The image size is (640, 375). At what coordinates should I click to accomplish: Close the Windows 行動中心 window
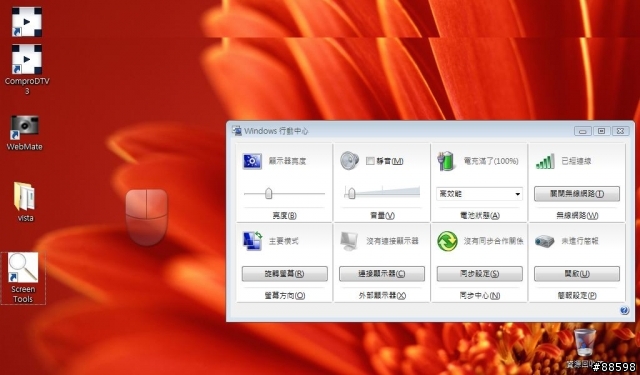pos(620,131)
